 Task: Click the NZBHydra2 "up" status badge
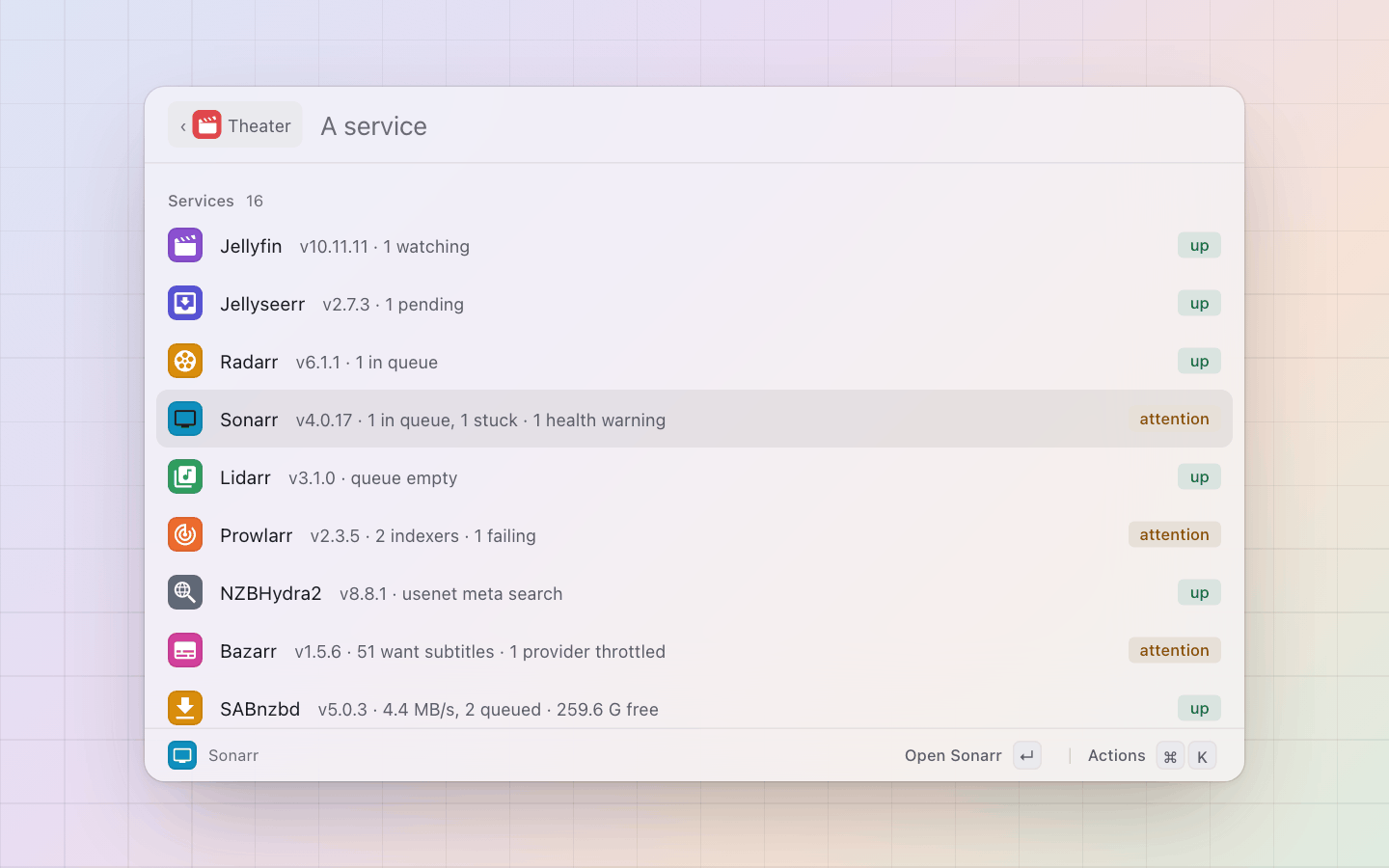[x=1199, y=592]
